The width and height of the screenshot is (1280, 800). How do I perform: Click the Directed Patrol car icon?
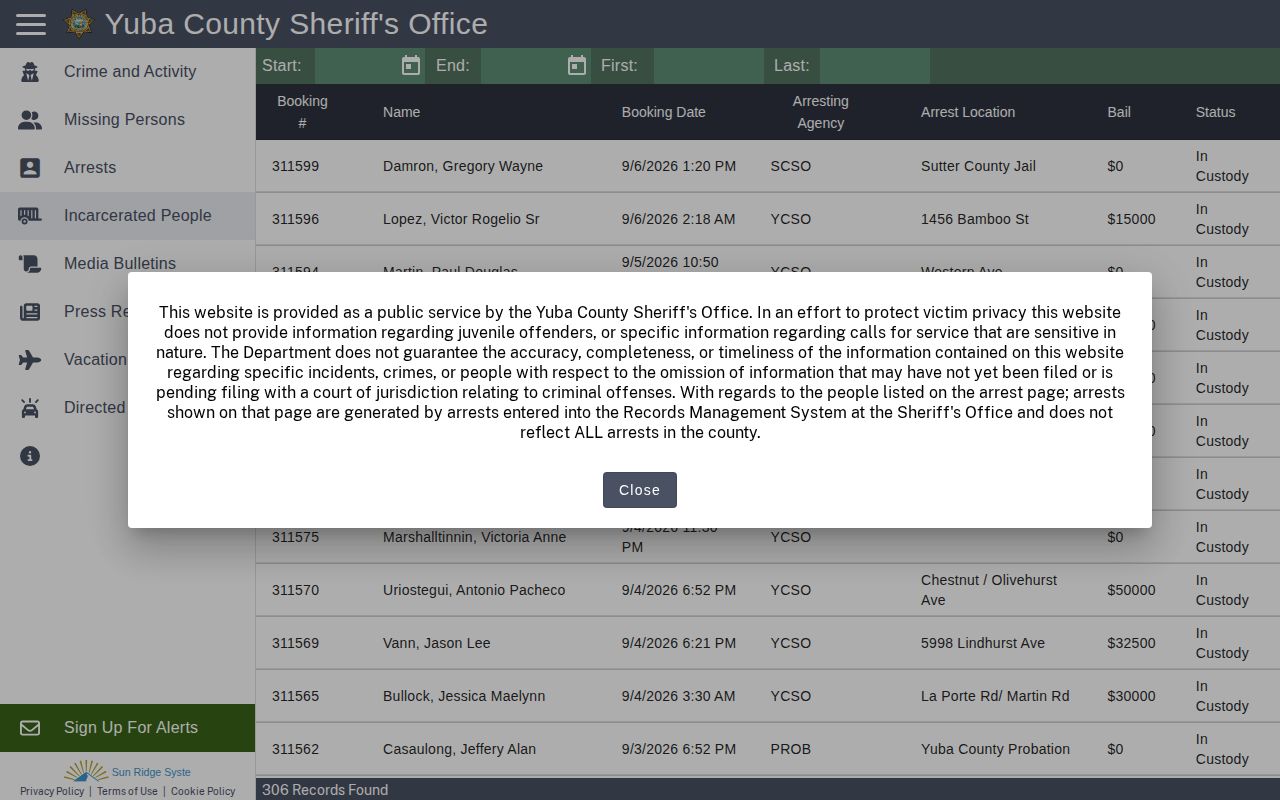coord(30,408)
